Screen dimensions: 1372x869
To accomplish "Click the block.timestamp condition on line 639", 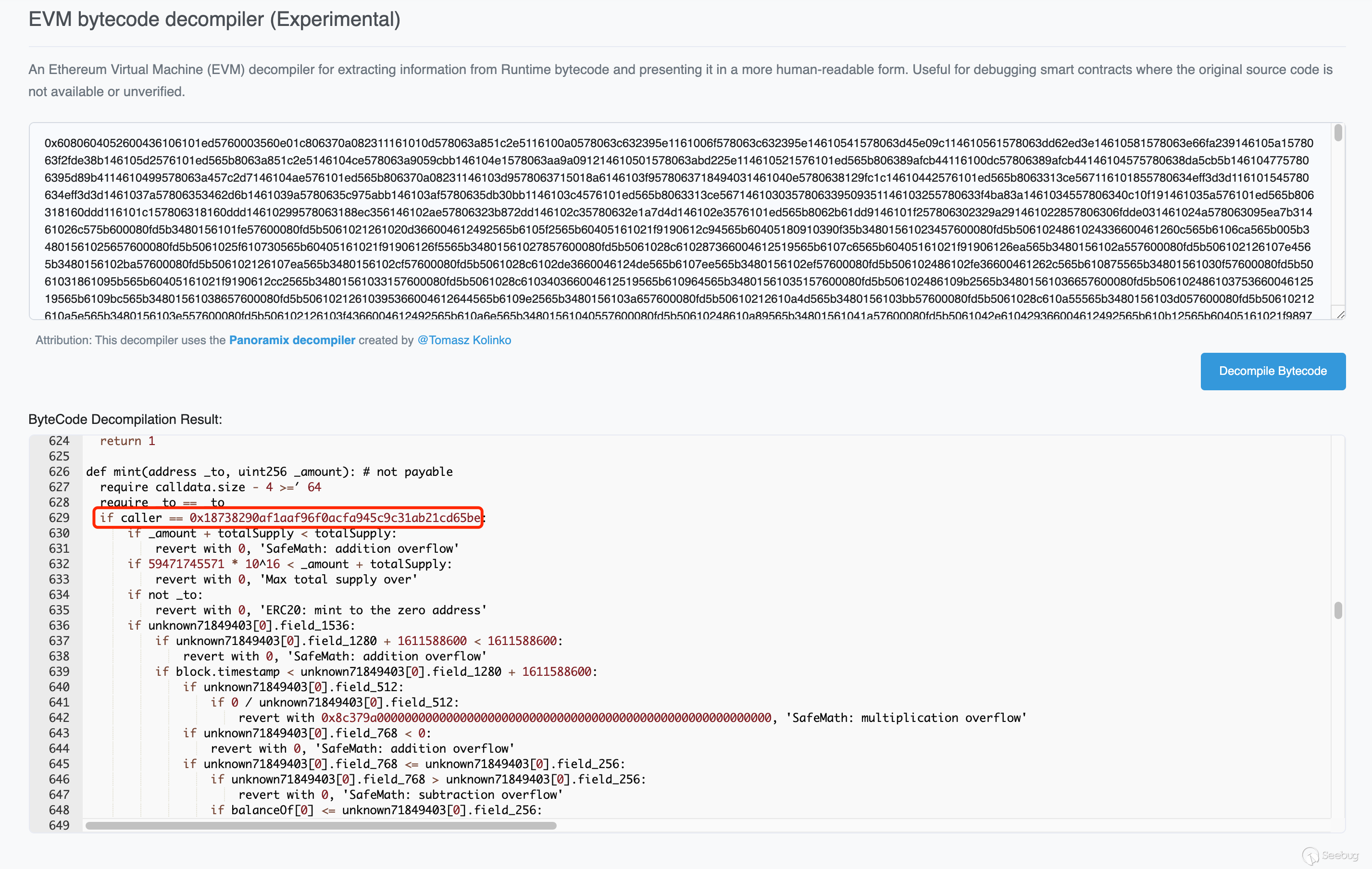I will [376, 672].
